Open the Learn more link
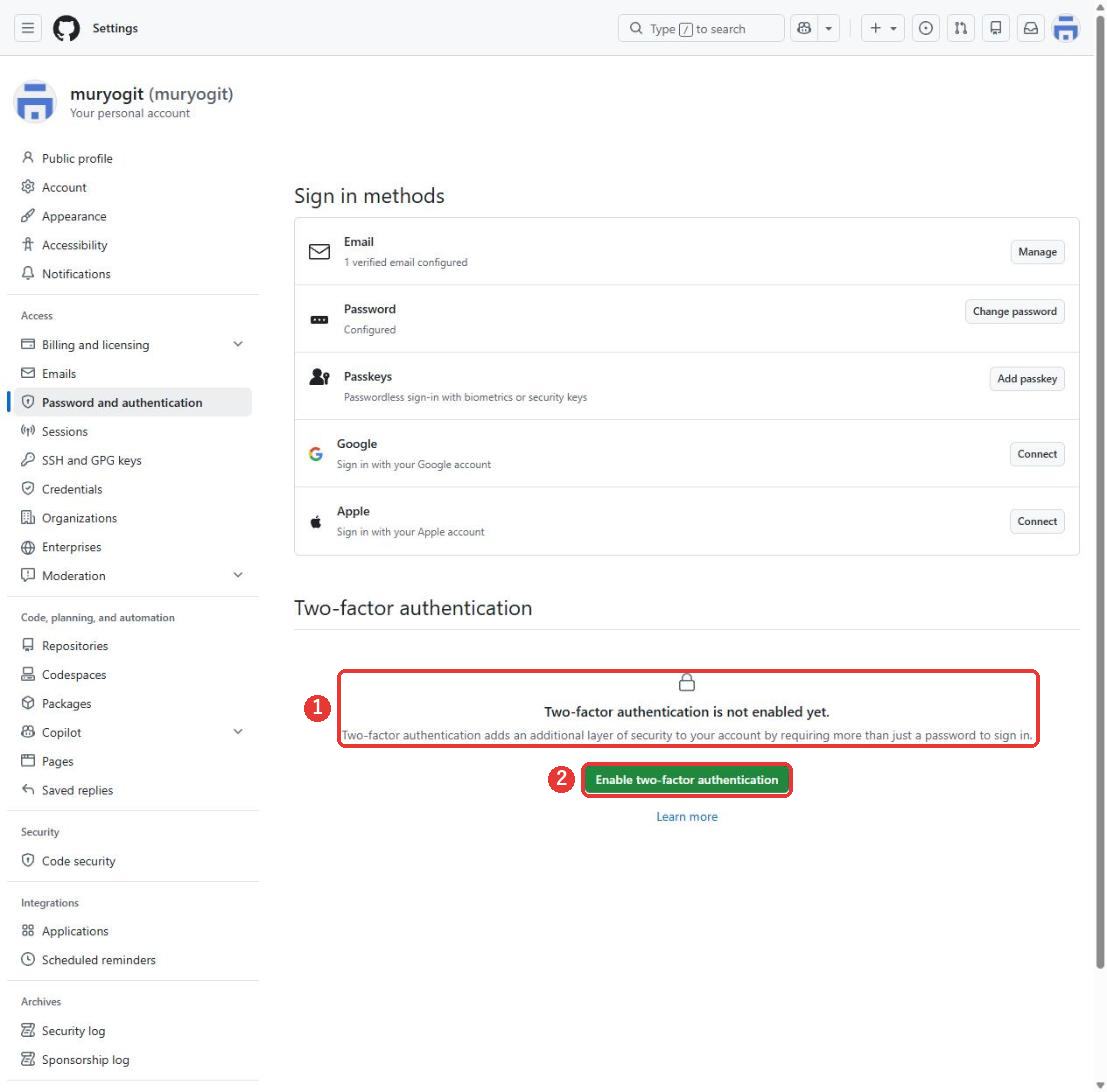The width and height of the screenshot is (1107, 1092). tap(686, 817)
